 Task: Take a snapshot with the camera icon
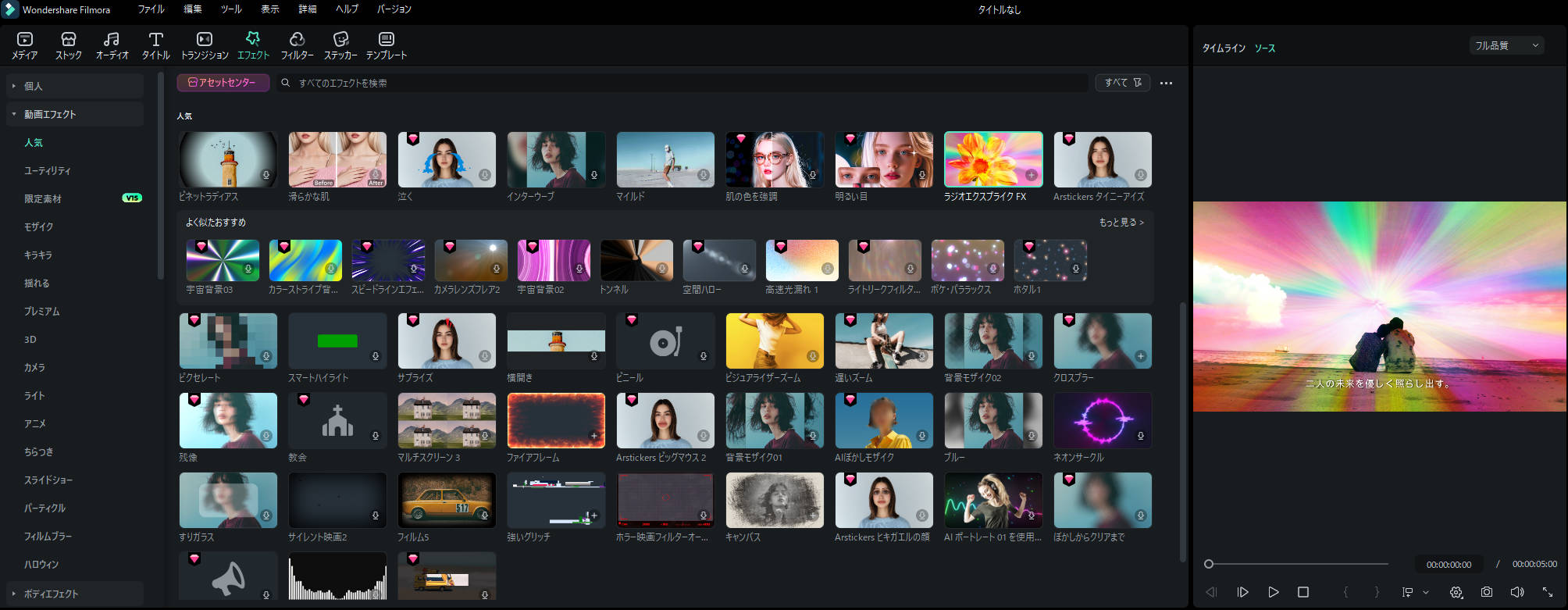pos(1487,592)
